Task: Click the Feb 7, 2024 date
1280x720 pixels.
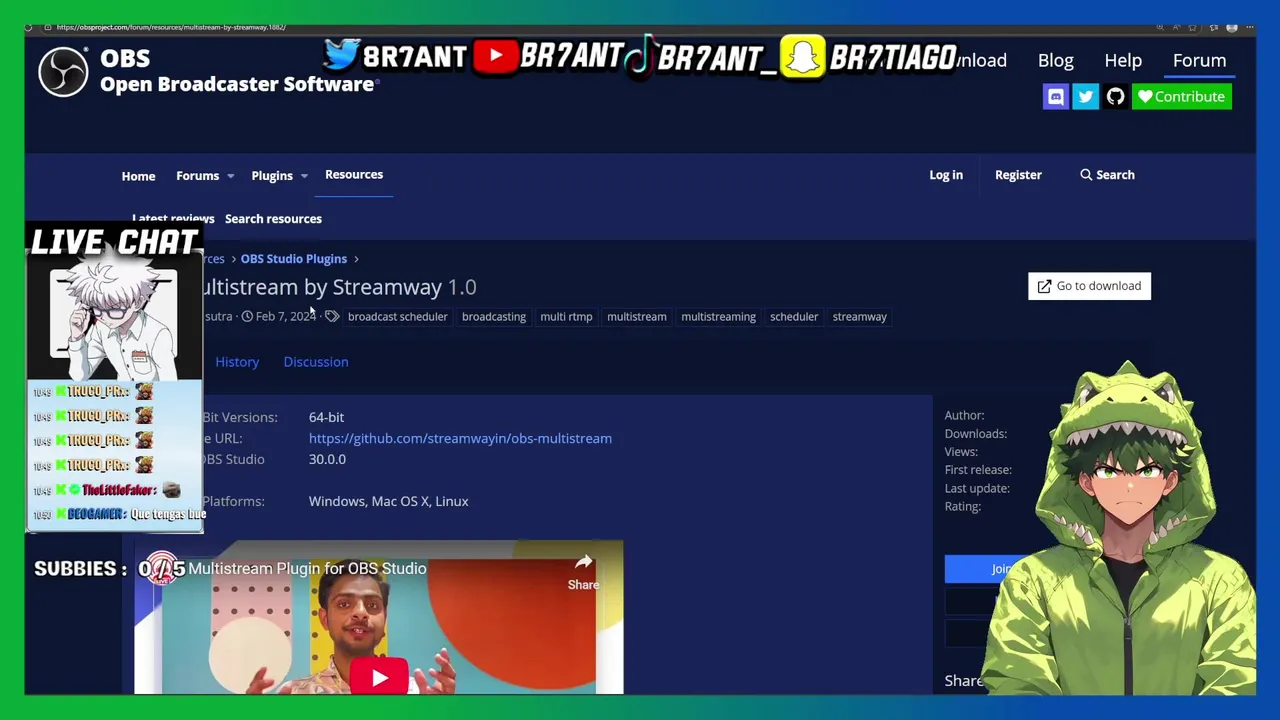Action: point(285,317)
